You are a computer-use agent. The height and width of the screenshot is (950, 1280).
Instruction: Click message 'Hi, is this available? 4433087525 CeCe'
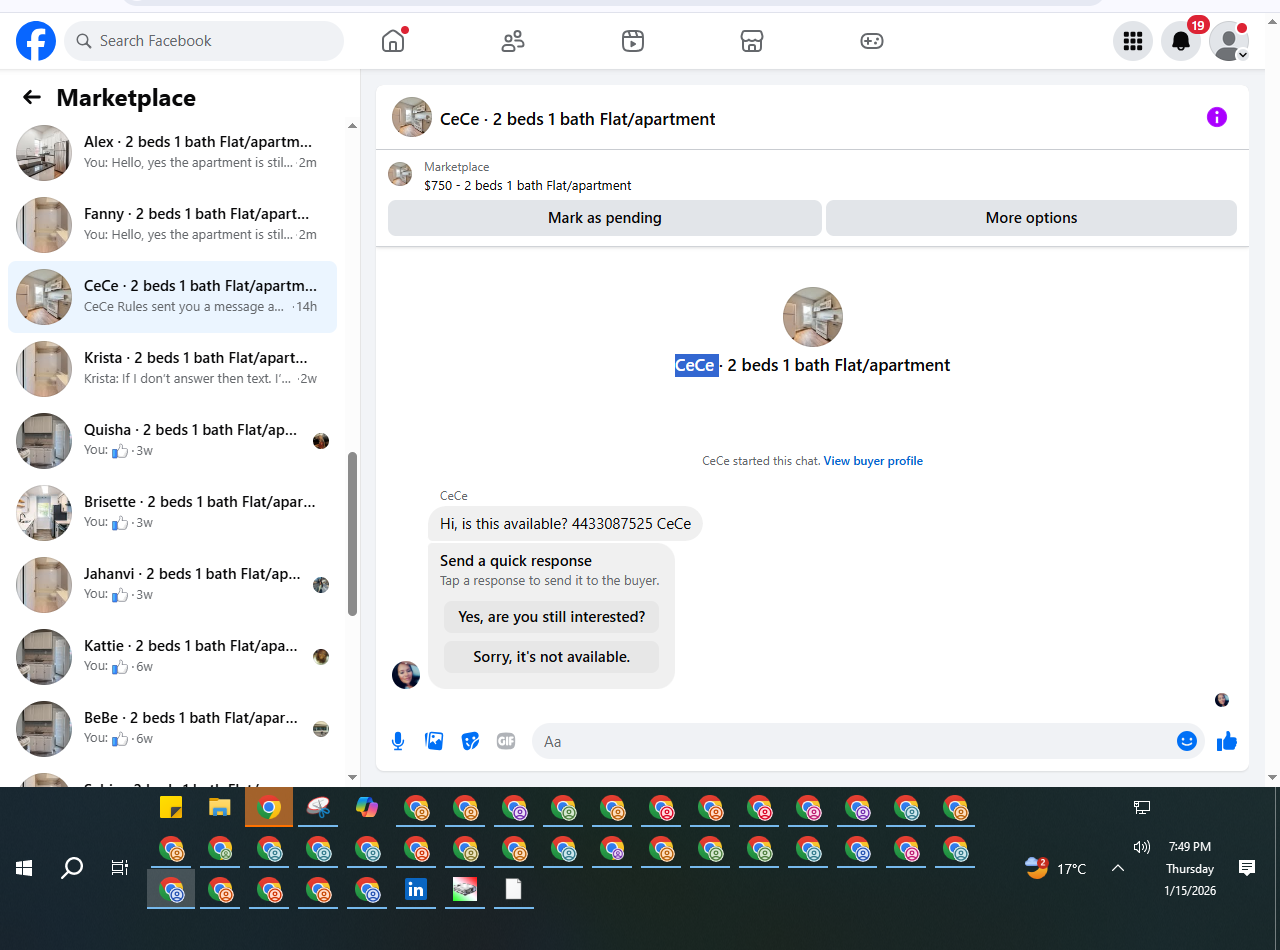[x=565, y=524]
